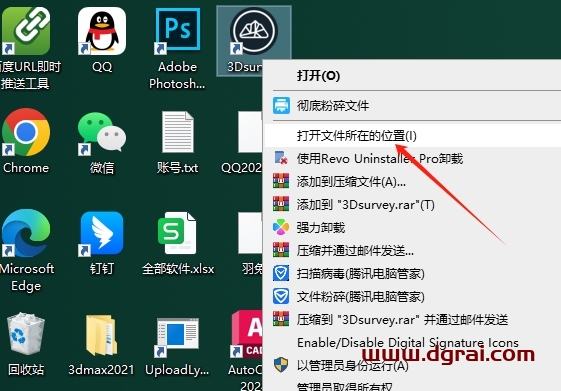Image resolution: width=561 pixels, height=391 pixels.
Task: Choose 打开文件所在的位置(I) menu entry
Action: click(x=412, y=136)
